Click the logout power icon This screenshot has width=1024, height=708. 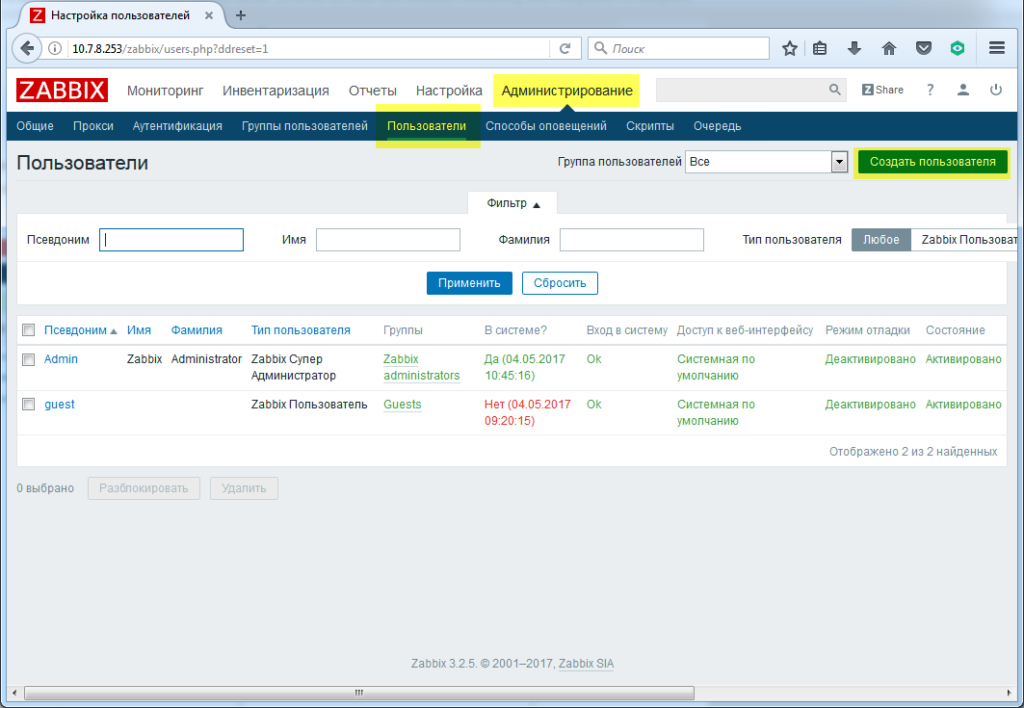click(995, 89)
